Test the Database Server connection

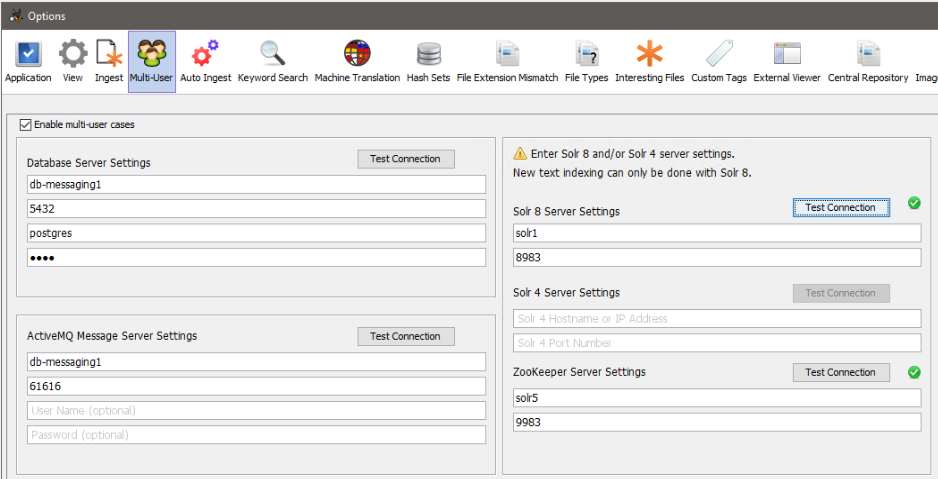pos(405,159)
